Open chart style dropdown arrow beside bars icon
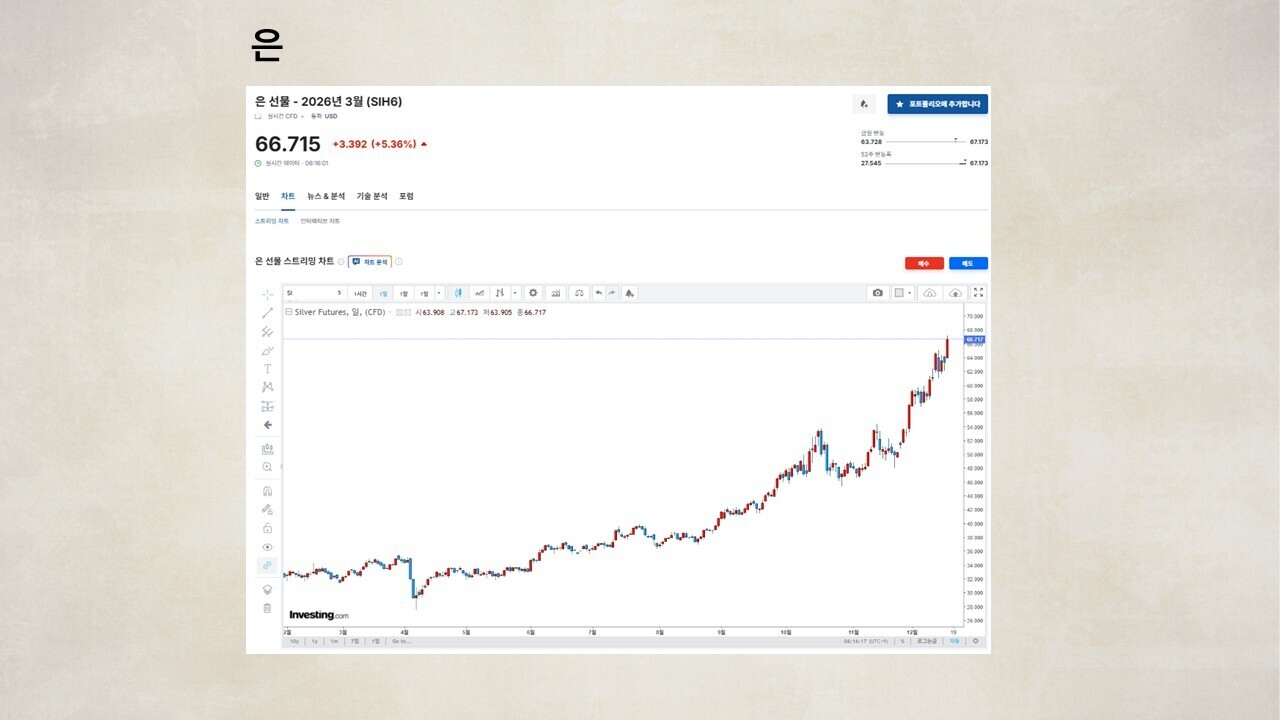Screen dimensions: 1280x720 click(x=515, y=293)
